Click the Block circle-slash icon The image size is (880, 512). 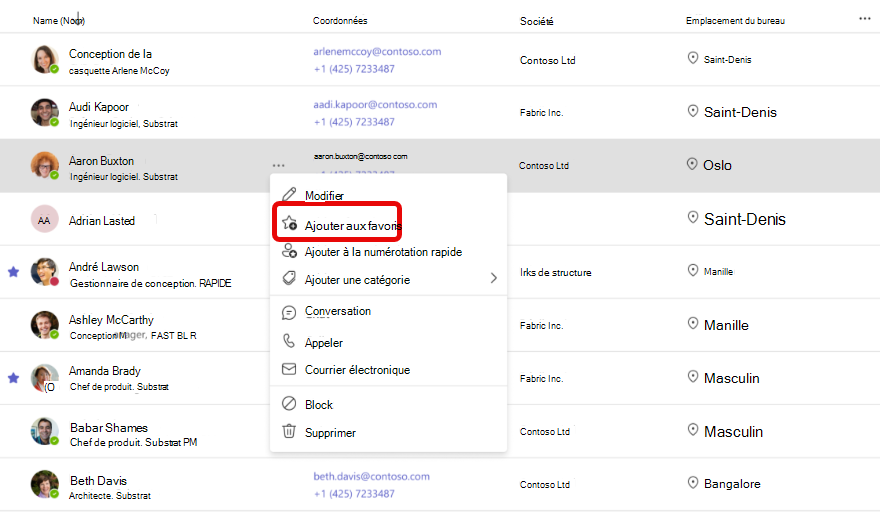[x=289, y=404]
